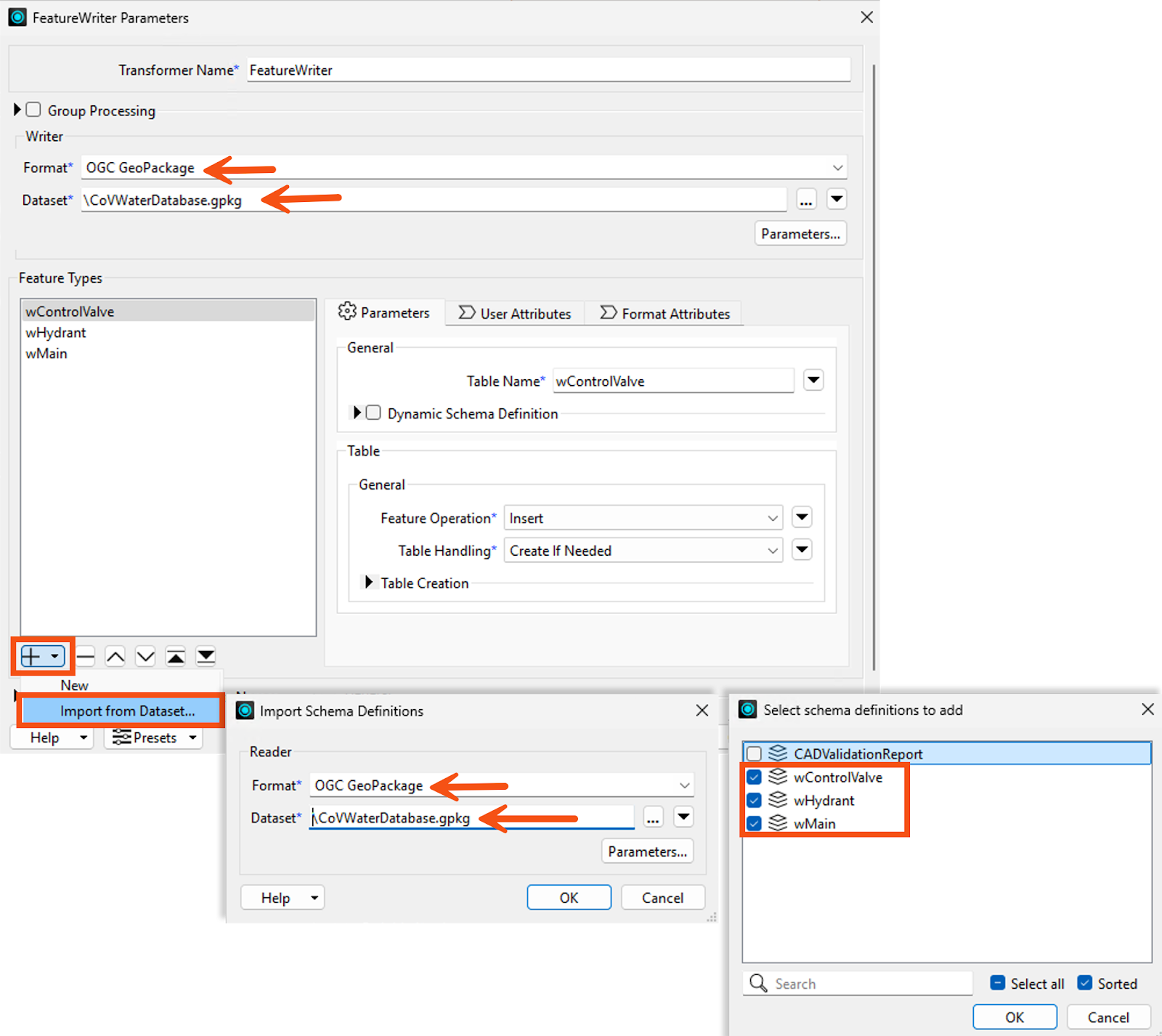Click the wHydrant layer stack icon
Viewport: 1162px width, 1036px height.
pos(778,800)
